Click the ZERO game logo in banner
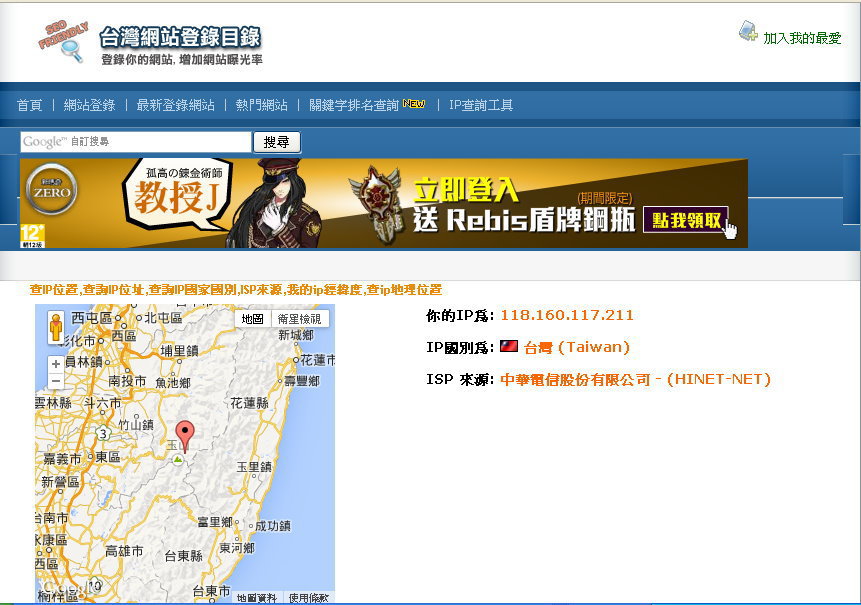861x605 pixels. coord(52,189)
